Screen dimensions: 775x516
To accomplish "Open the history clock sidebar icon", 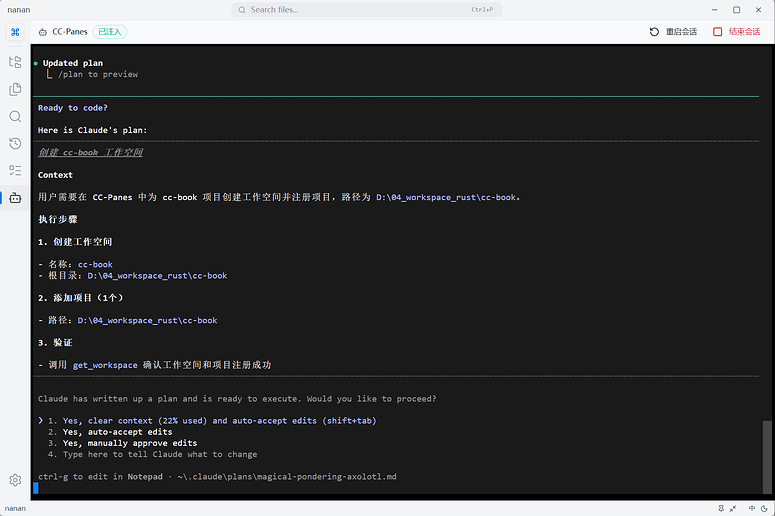I will coord(15,143).
